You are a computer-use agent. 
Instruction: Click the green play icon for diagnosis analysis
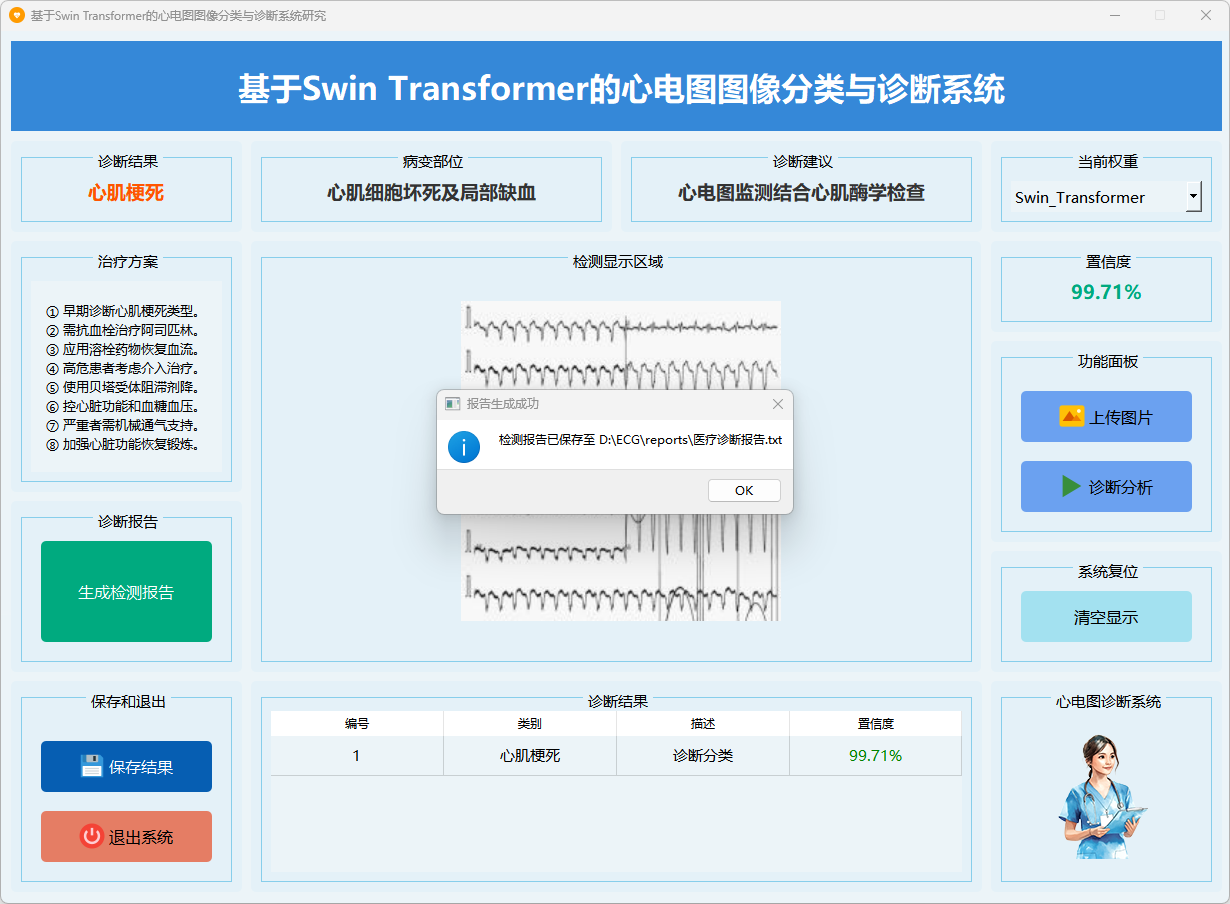(x=1071, y=487)
